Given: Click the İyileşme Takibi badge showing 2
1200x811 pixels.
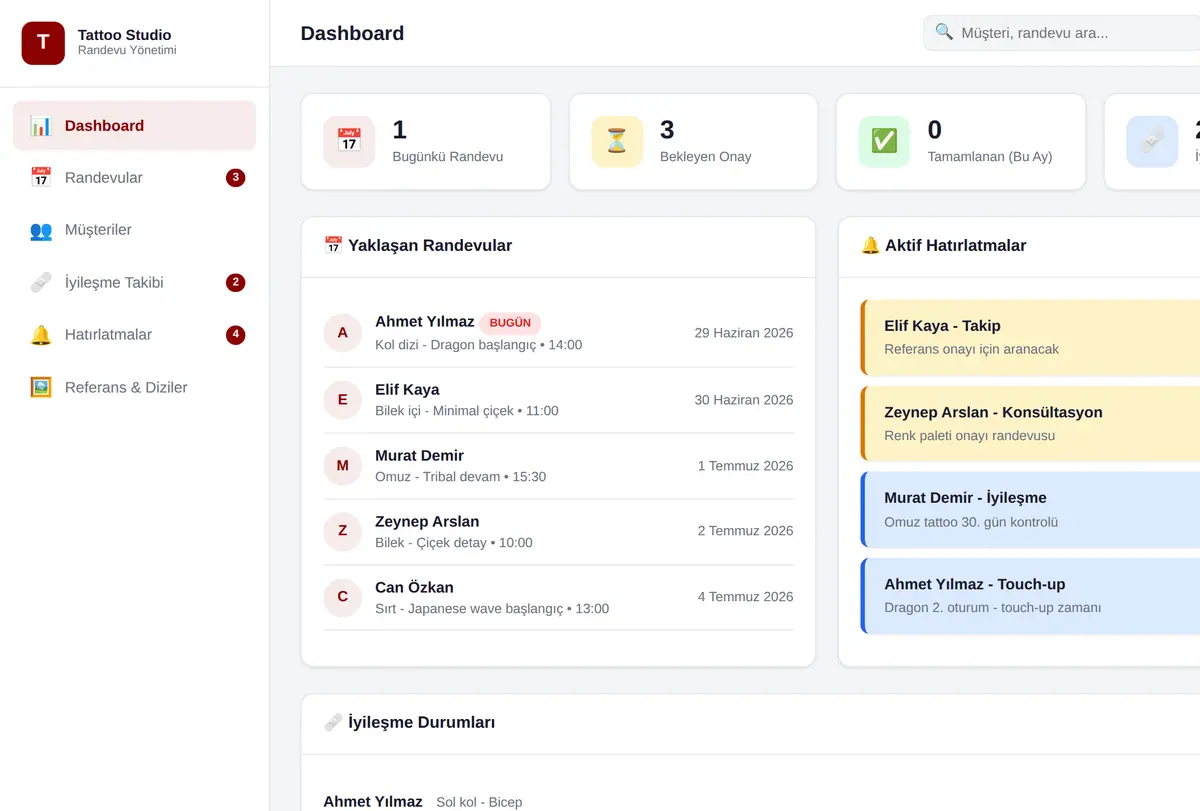Looking at the screenshot, I should coord(236,283).
